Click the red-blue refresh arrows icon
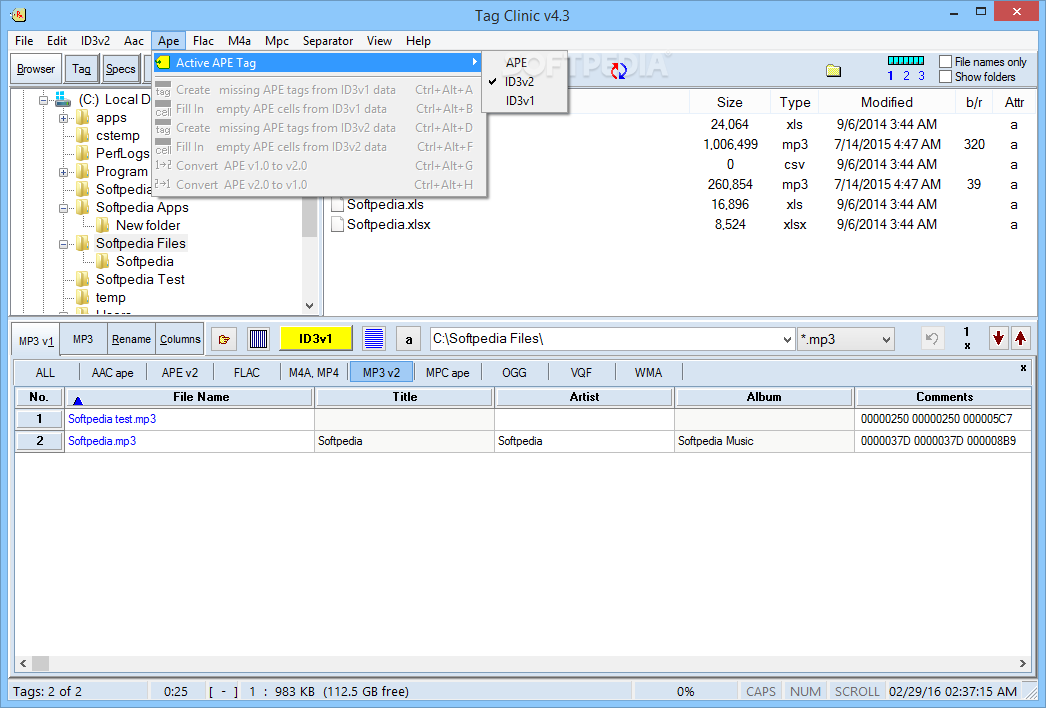The image size is (1046, 708). click(619, 71)
